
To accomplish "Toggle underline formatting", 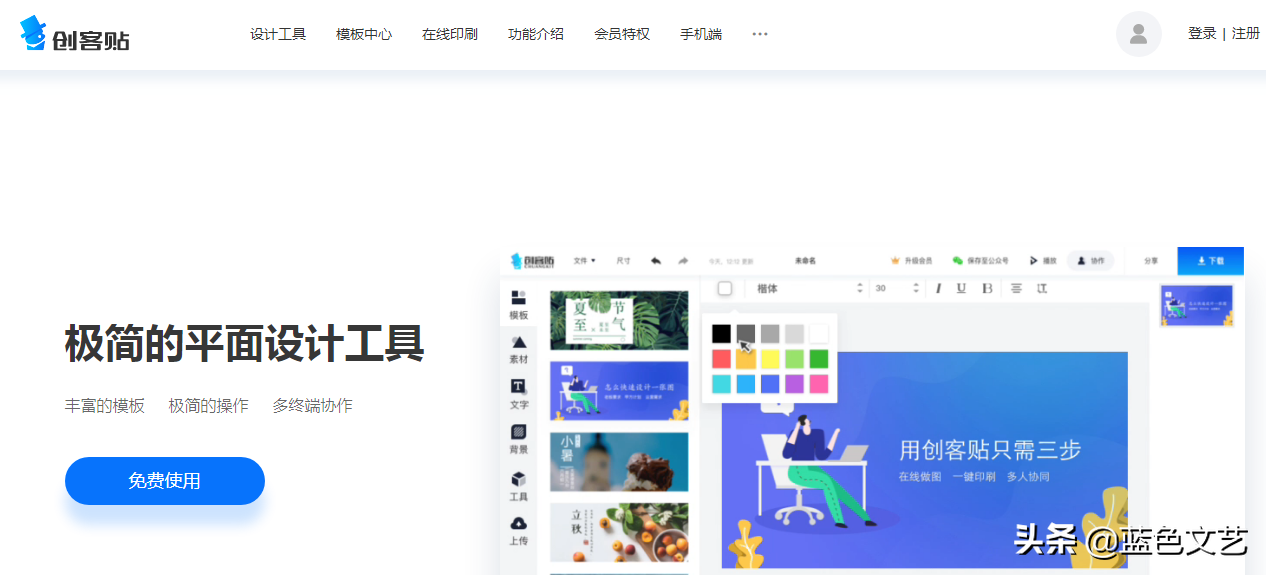I will (x=961, y=288).
